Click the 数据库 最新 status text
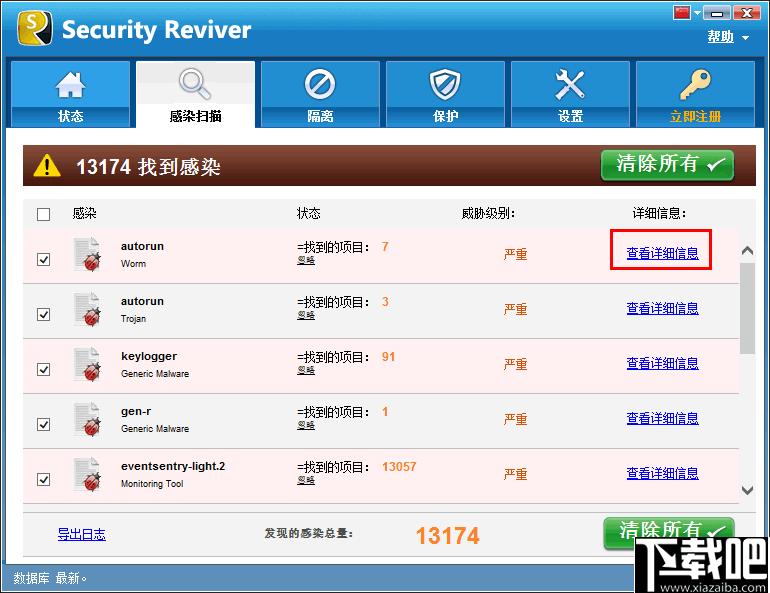770x593 pixels. [50, 578]
